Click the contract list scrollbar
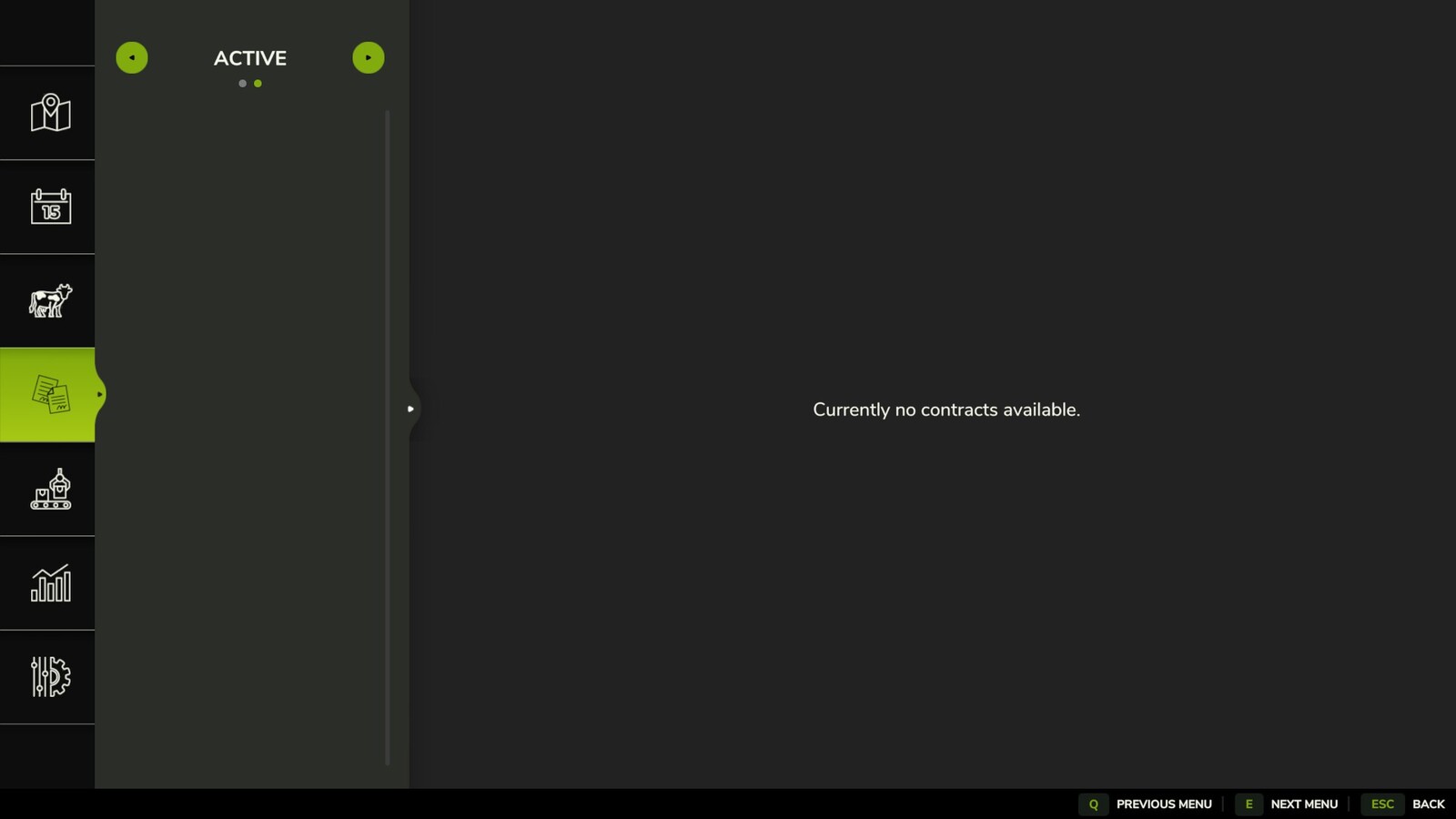1456x819 pixels. point(388,437)
